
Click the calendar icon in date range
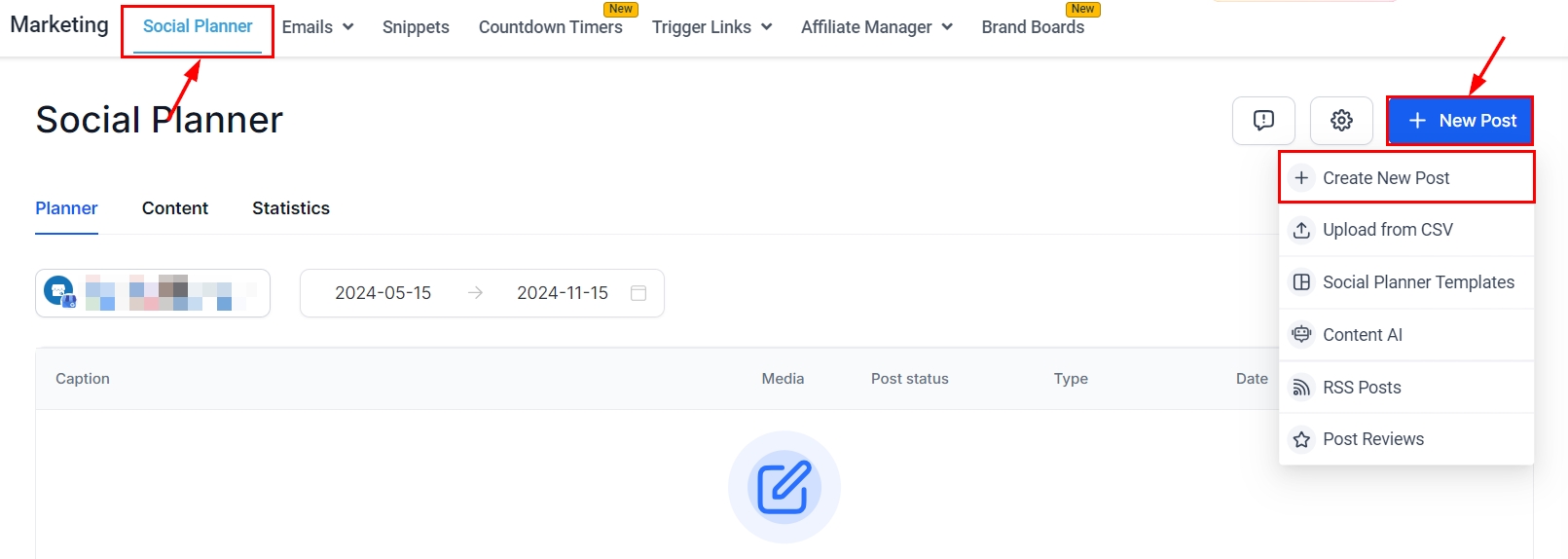click(x=638, y=293)
